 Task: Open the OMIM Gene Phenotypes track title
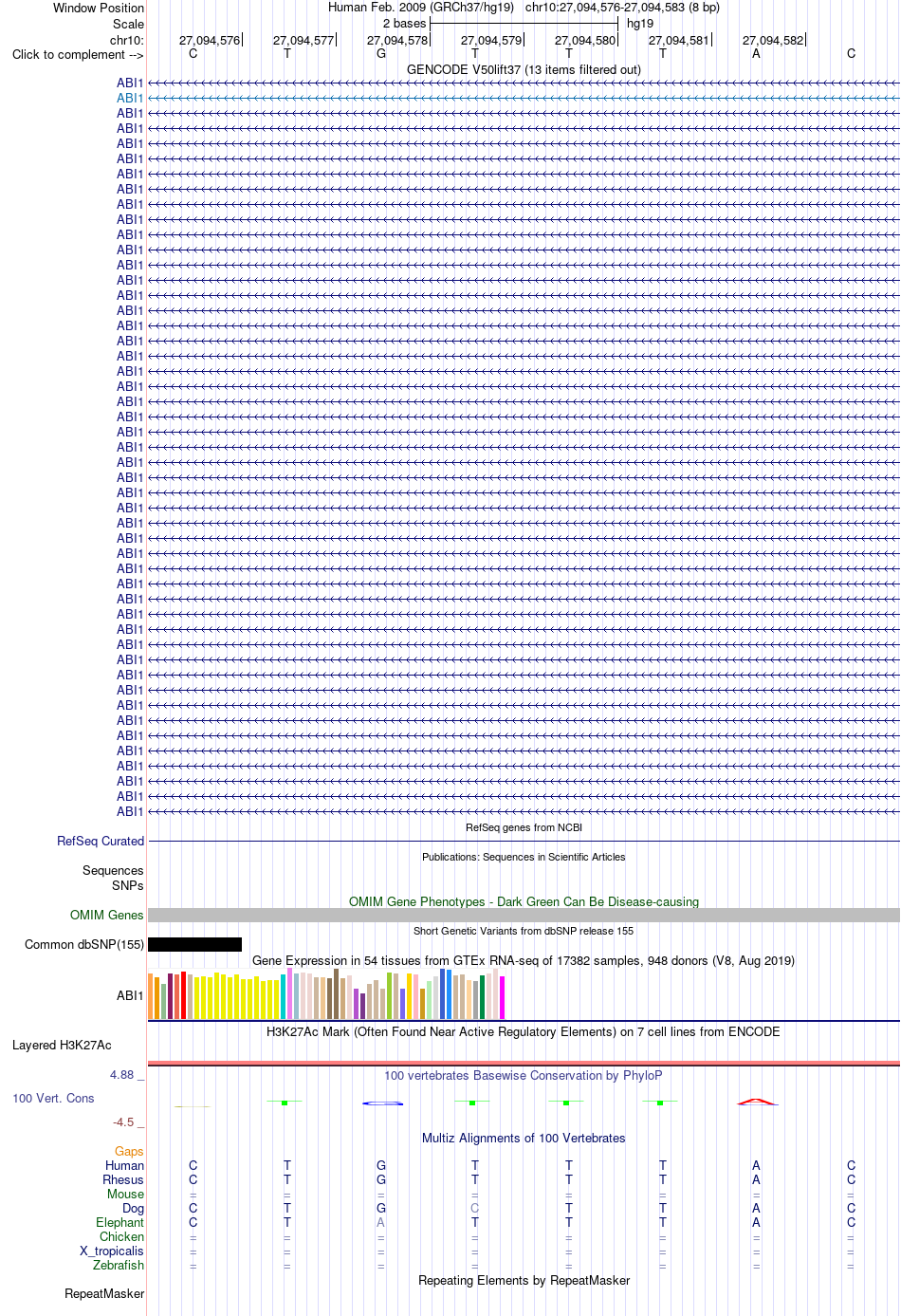click(x=524, y=901)
